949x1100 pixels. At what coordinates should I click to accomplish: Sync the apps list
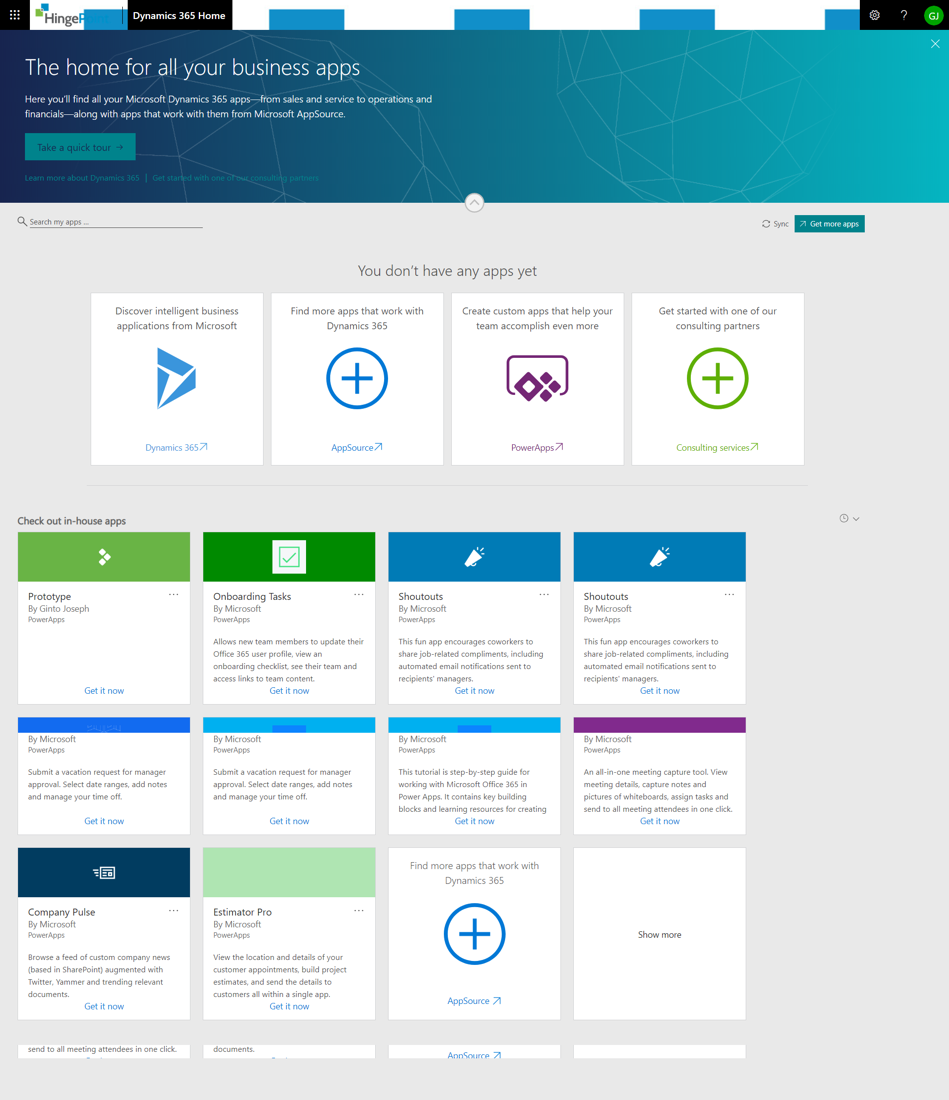point(775,224)
